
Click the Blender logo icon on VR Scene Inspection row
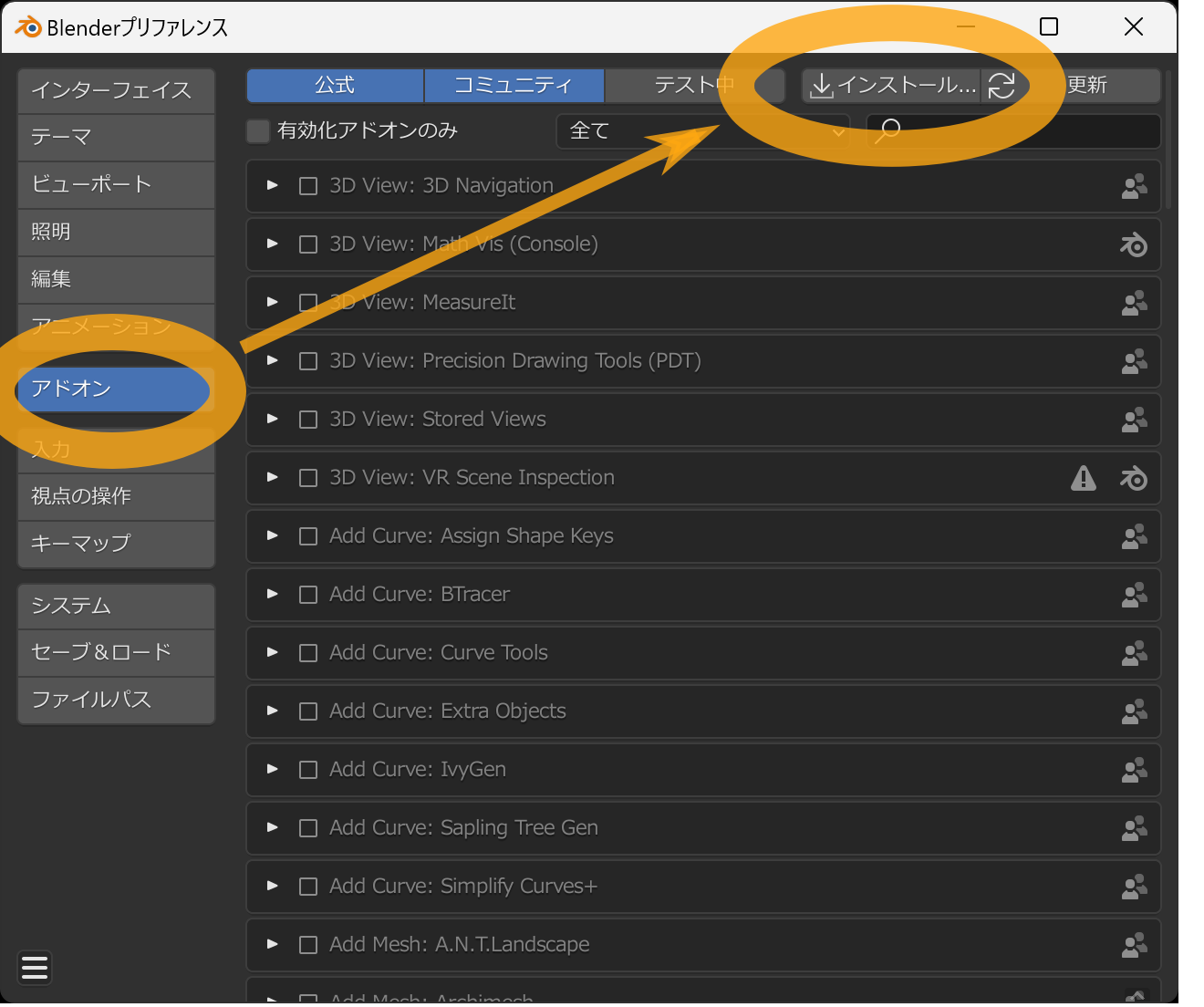point(1134,478)
